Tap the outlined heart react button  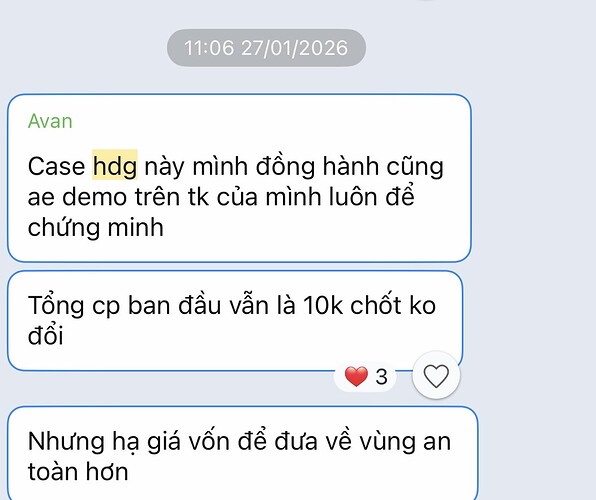436,376
